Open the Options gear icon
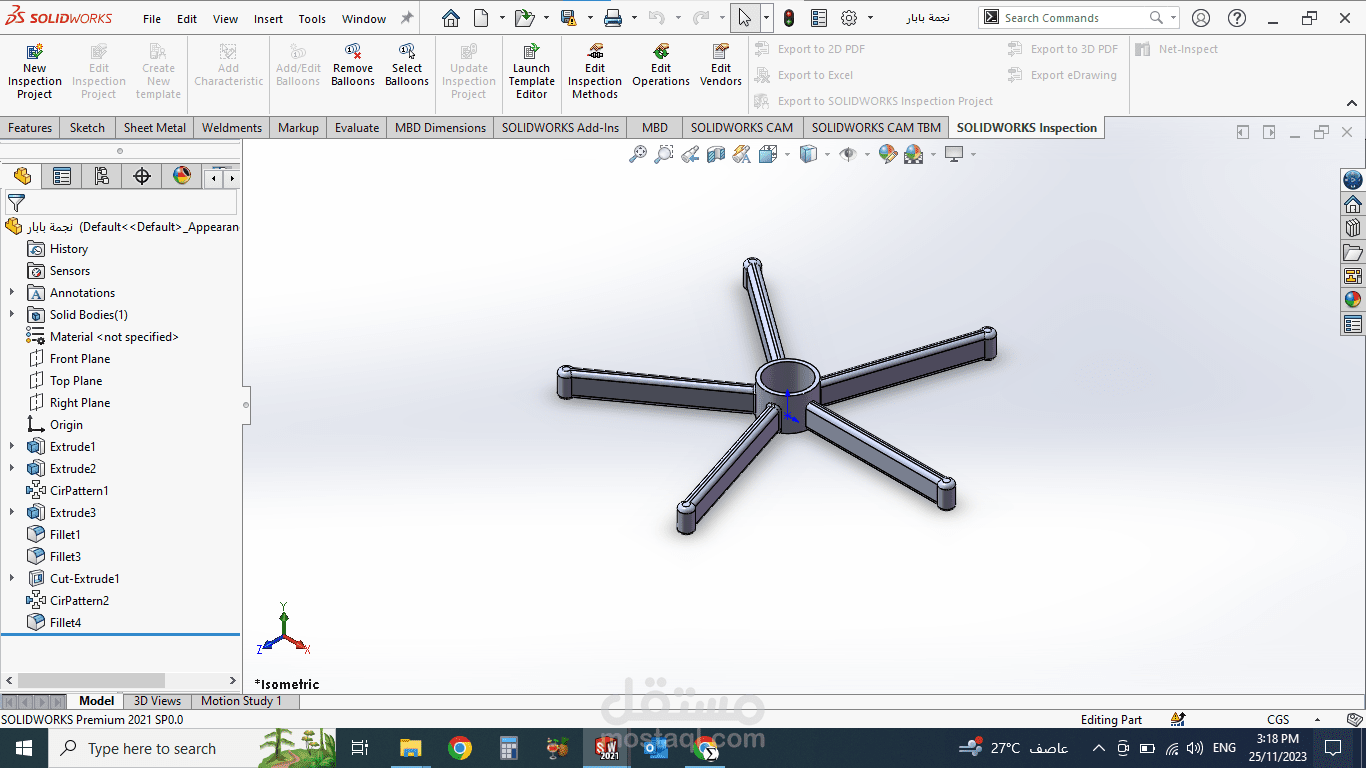 click(849, 18)
